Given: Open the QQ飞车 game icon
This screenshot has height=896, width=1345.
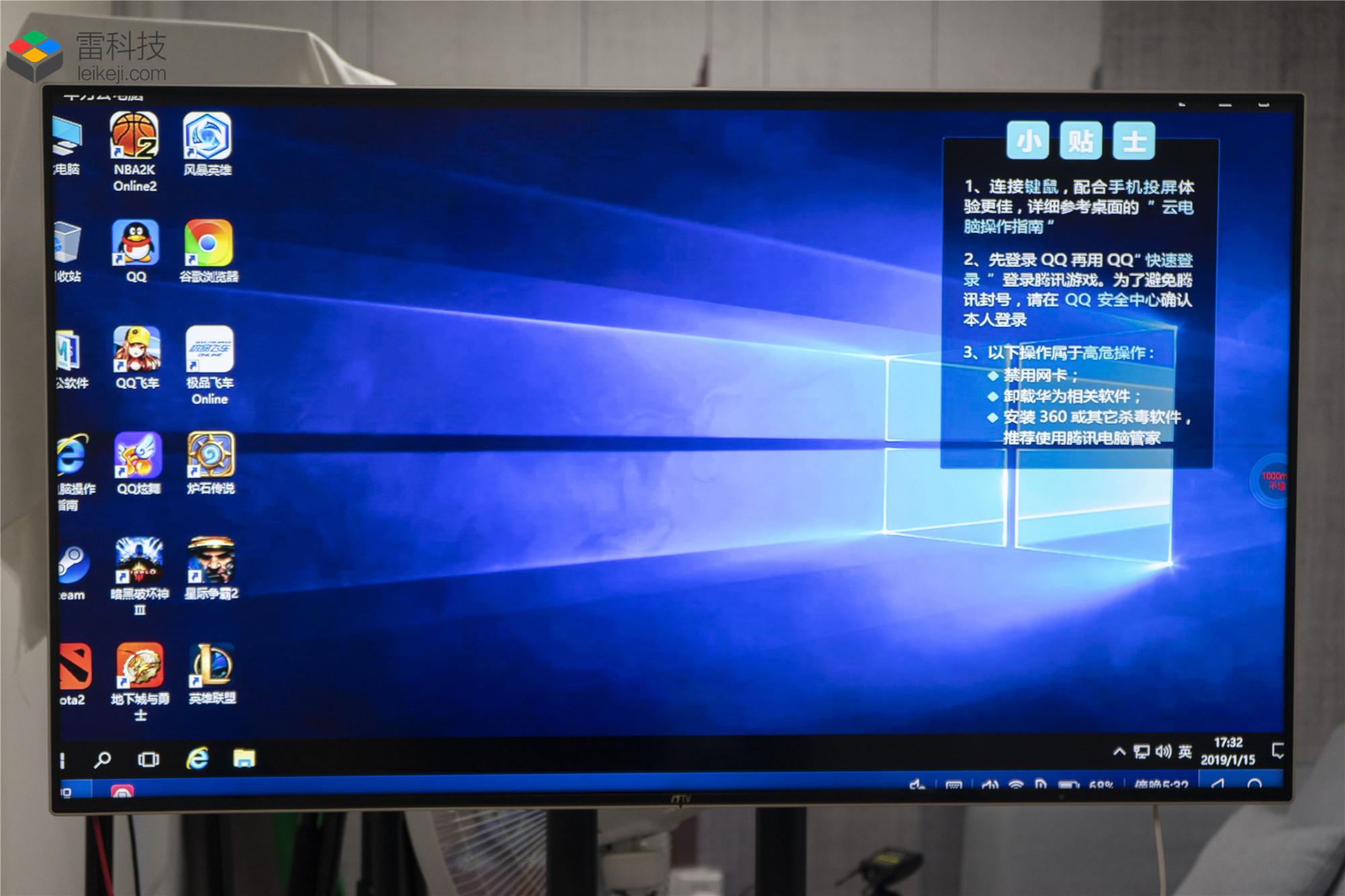Looking at the screenshot, I should [x=137, y=350].
